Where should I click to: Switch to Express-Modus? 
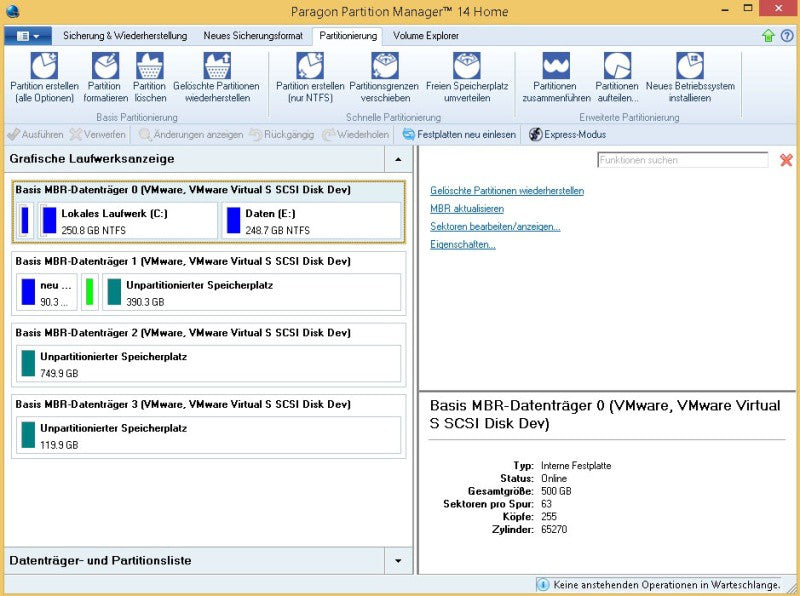pos(567,135)
